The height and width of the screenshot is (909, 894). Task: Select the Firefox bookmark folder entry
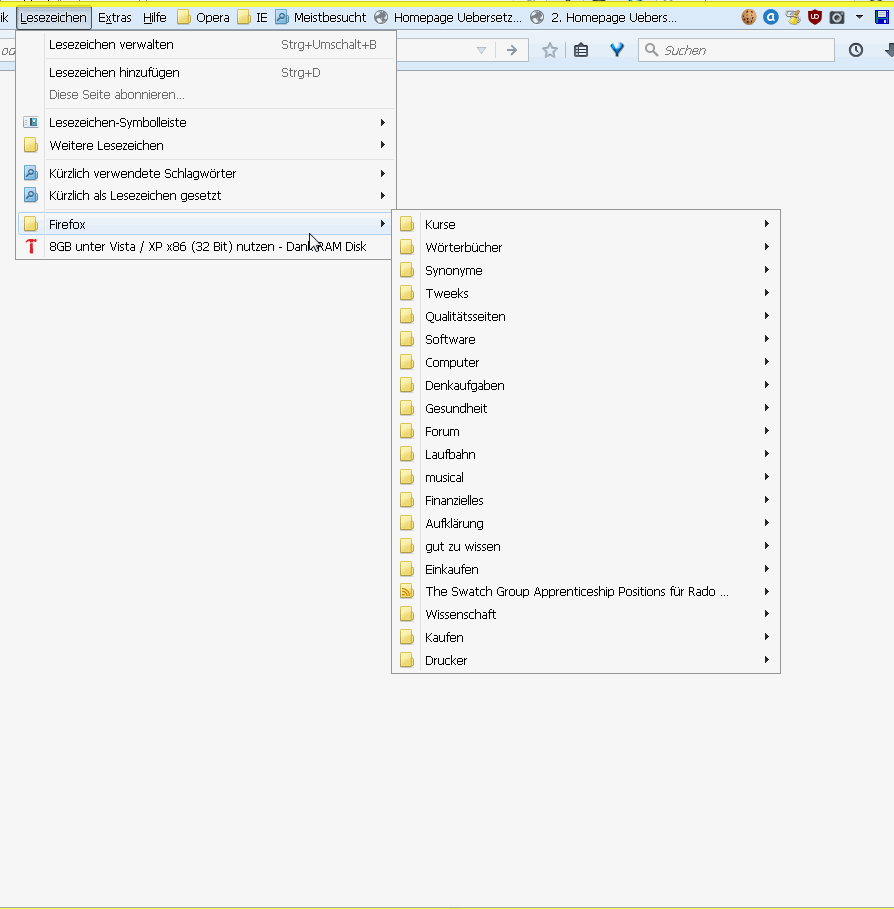(x=206, y=224)
